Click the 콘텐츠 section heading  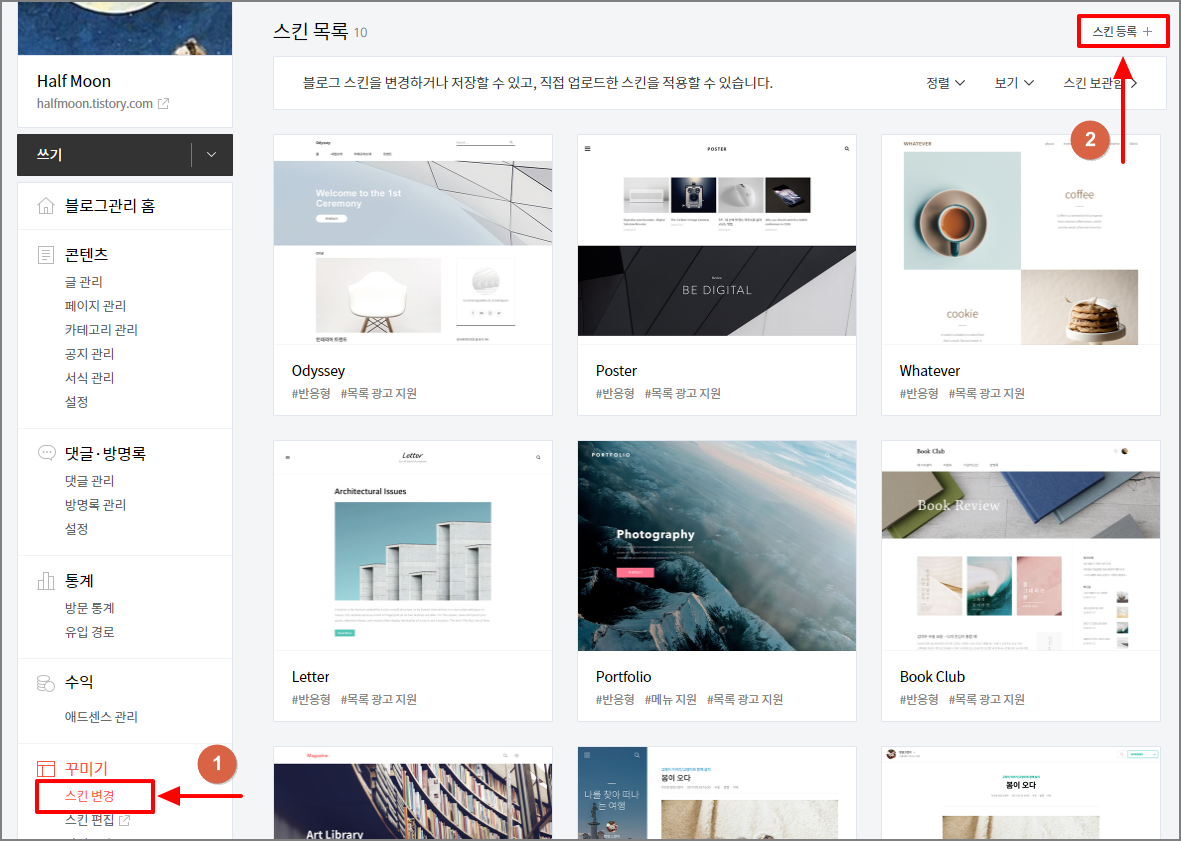coord(87,254)
